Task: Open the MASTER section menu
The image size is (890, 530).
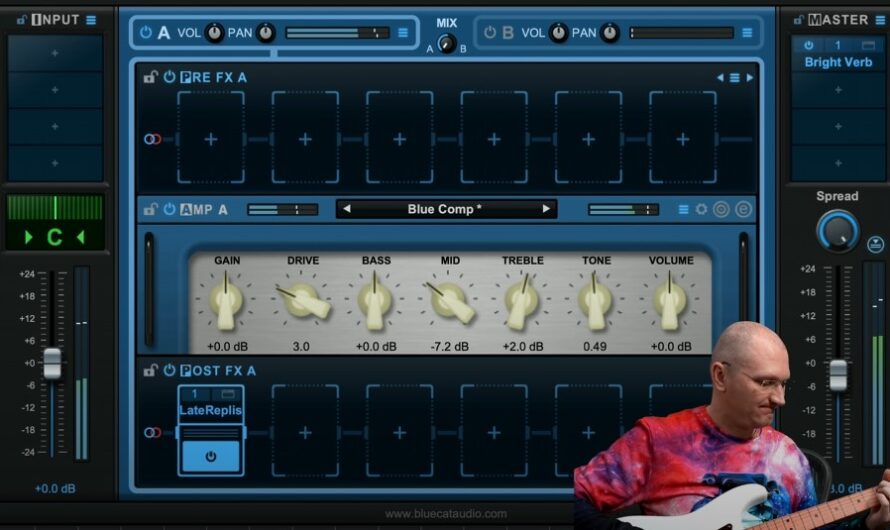Action: (x=880, y=20)
